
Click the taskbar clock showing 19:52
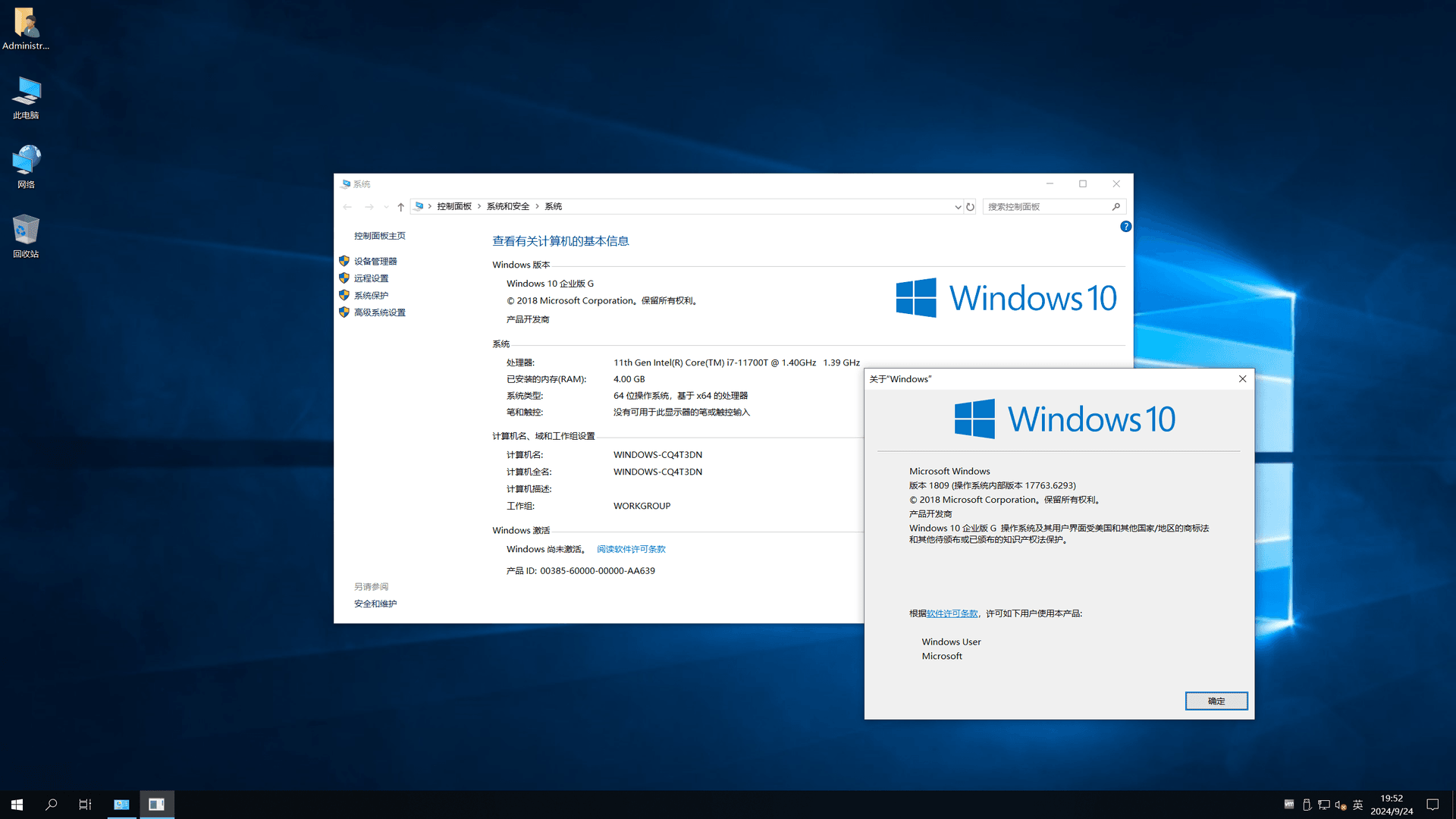coord(1392,805)
